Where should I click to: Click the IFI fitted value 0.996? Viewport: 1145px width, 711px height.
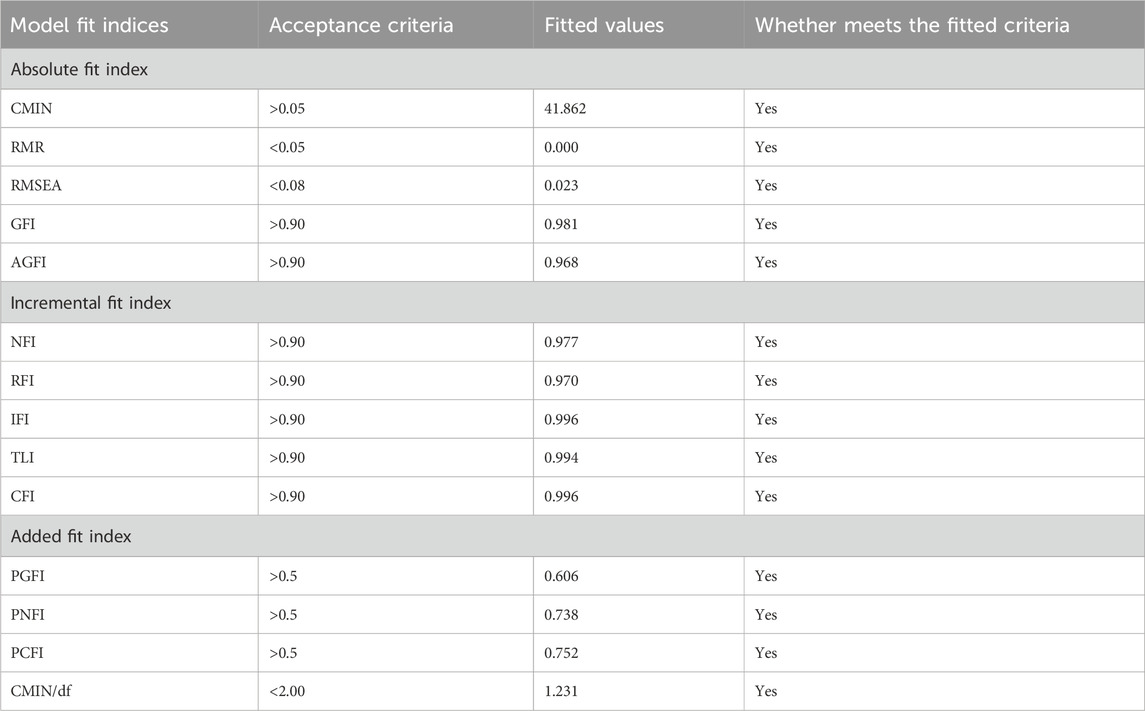click(x=562, y=420)
